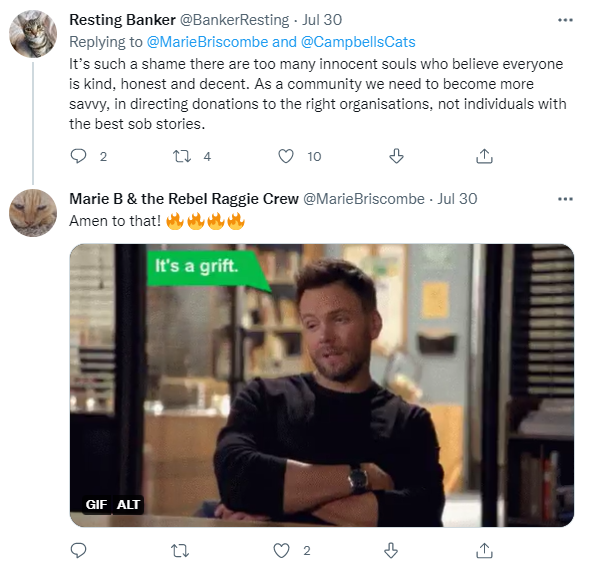Like Resting Banker's tweet

[286, 156]
